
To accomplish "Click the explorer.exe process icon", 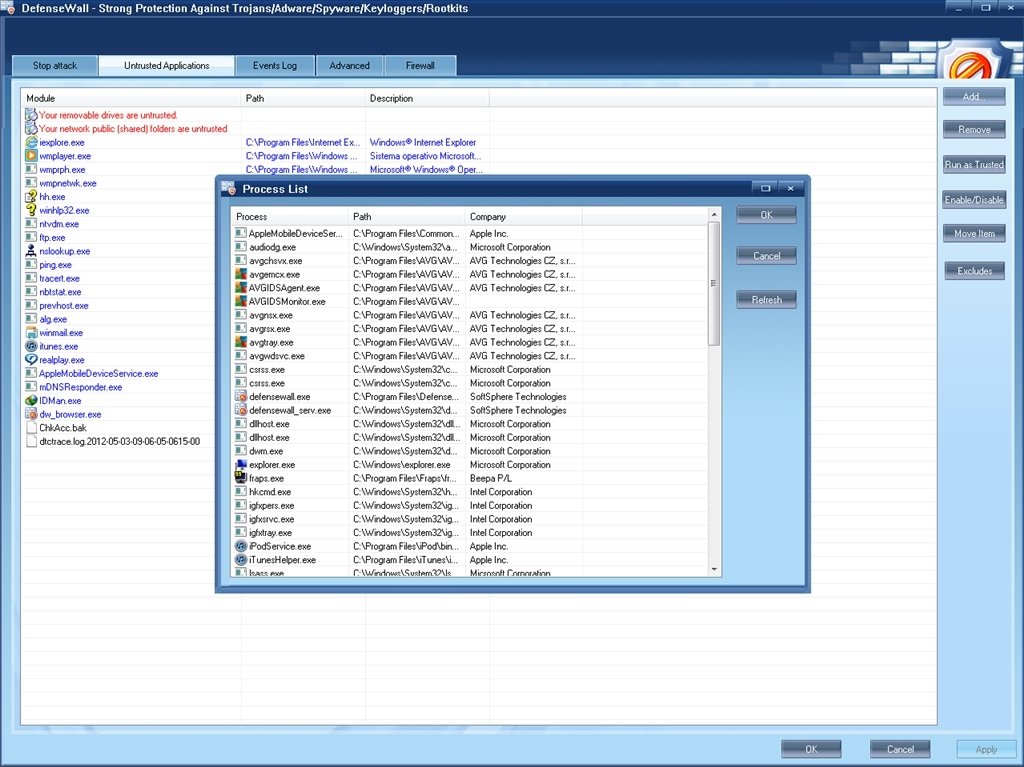I will [x=241, y=465].
